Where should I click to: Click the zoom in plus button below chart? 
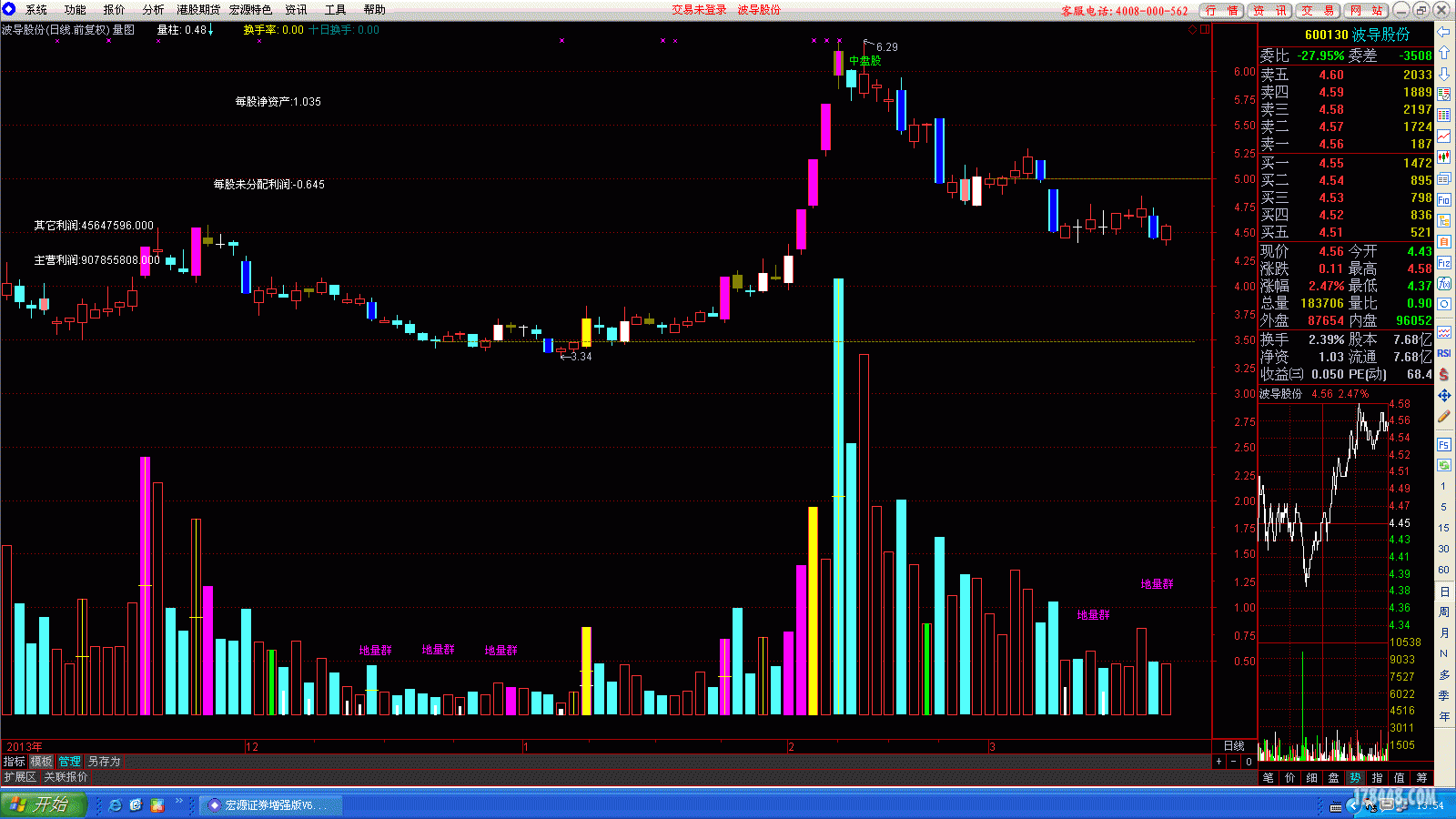1218,762
